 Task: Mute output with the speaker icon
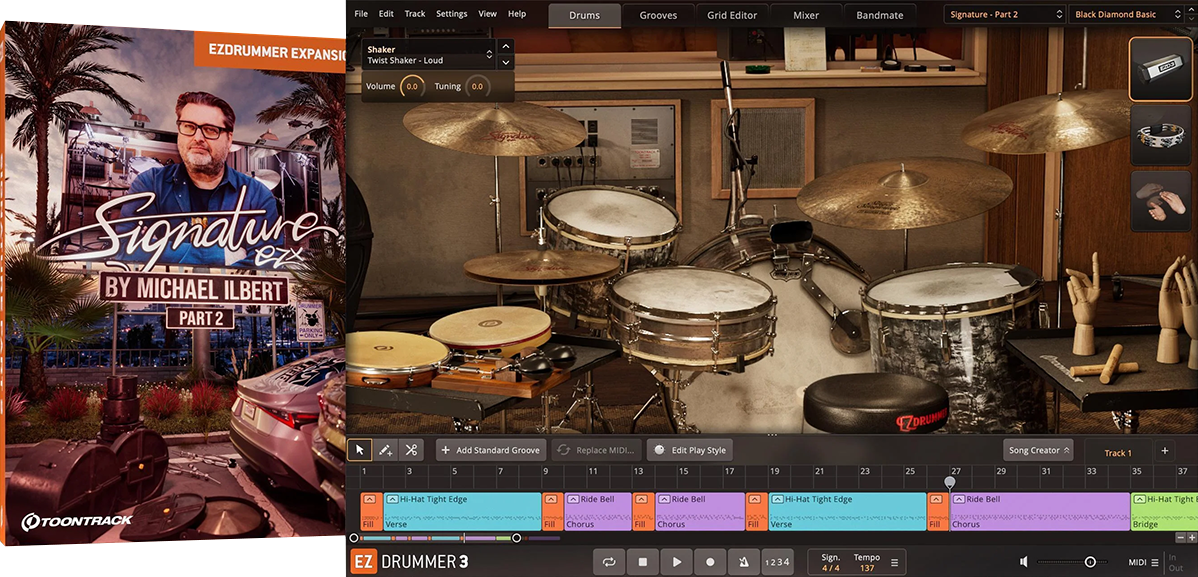(1024, 562)
